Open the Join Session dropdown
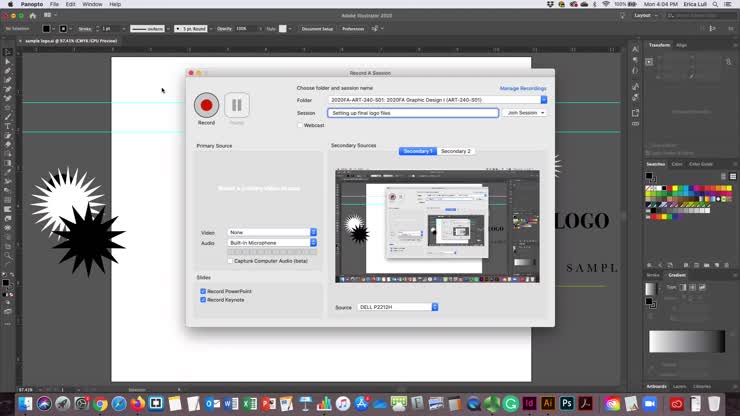The image size is (740, 416). (524, 113)
